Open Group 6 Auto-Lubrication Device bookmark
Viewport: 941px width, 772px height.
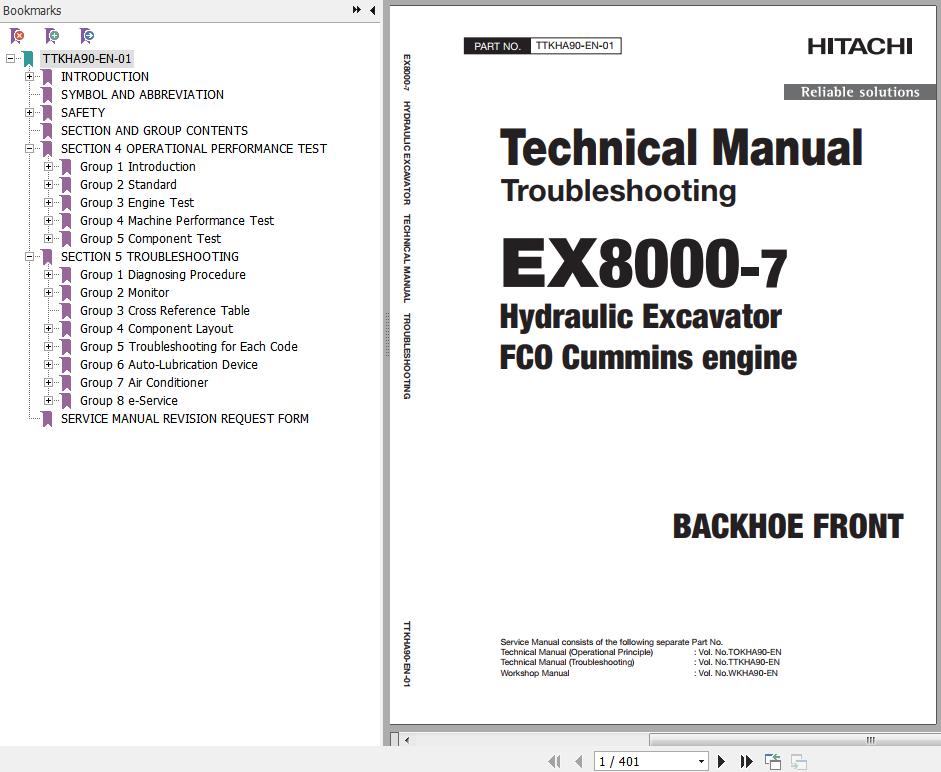point(169,365)
